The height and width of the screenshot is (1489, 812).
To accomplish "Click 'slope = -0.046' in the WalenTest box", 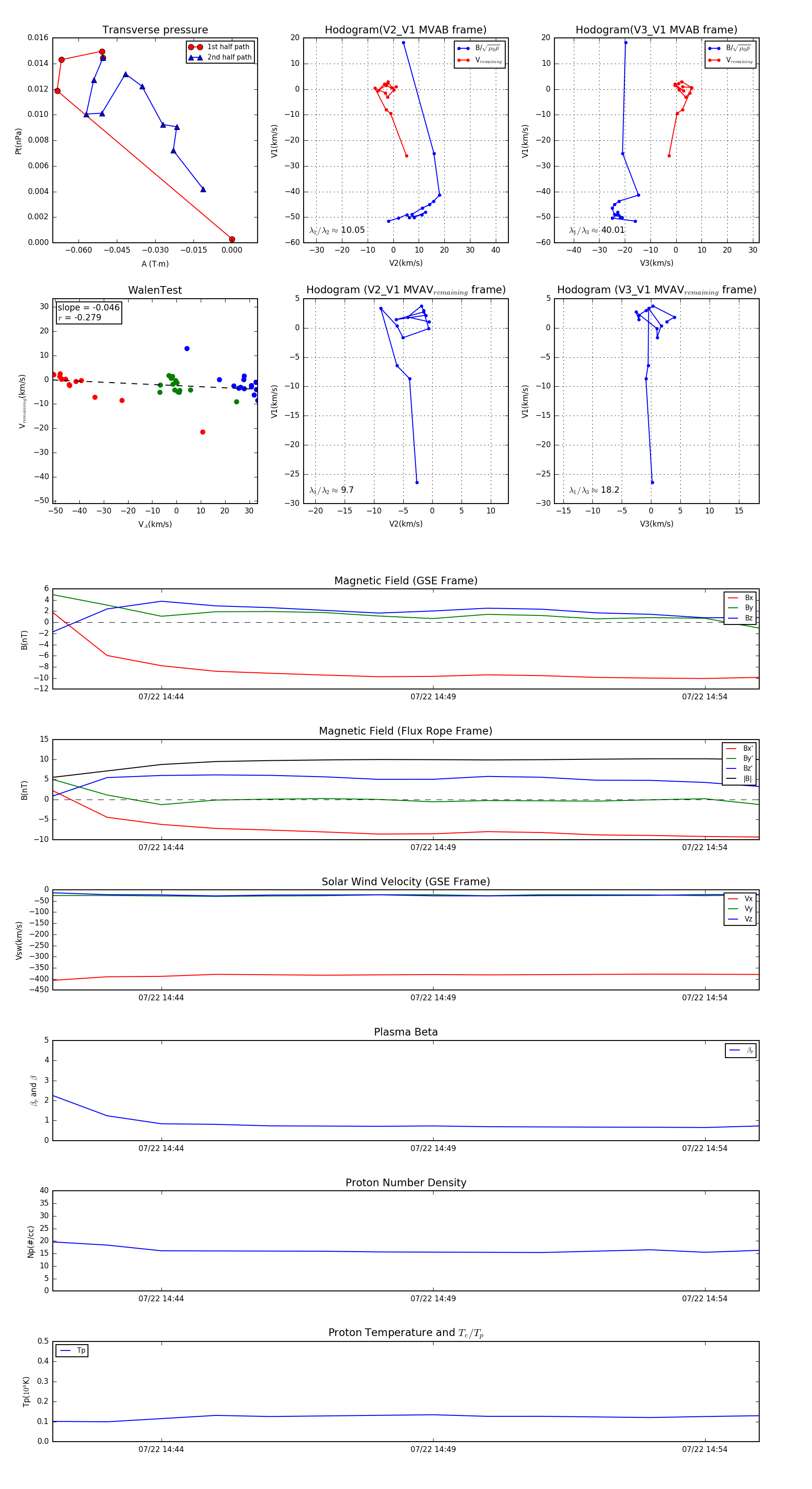I will pyautogui.click(x=88, y=308).
